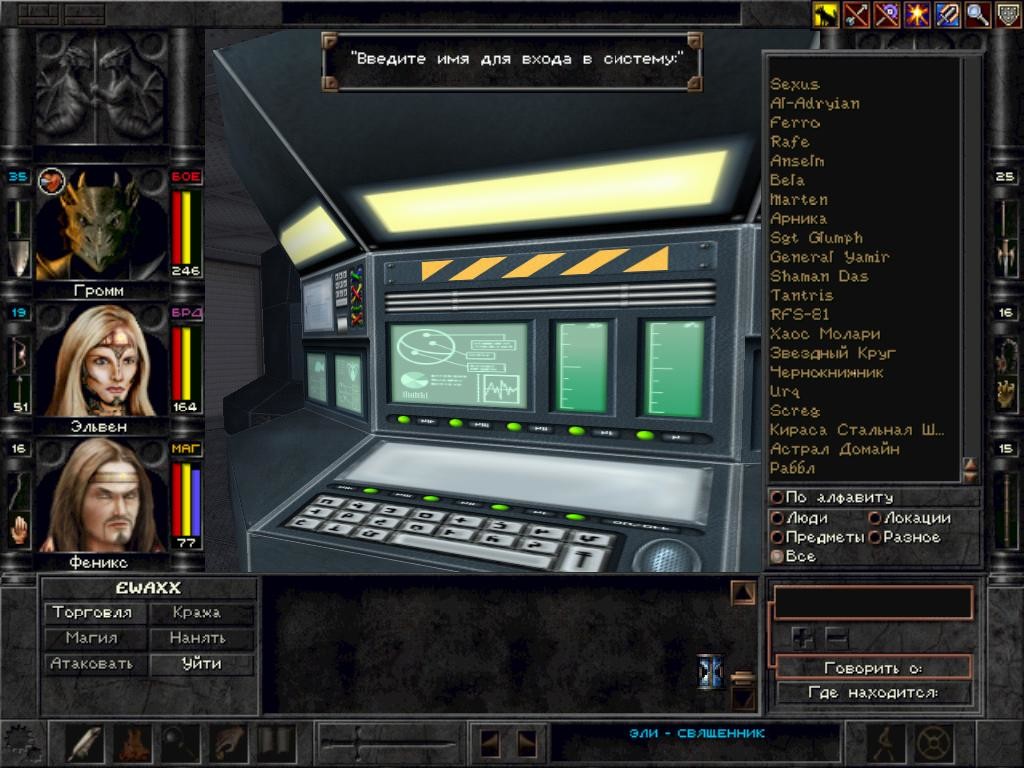Select keyword Sexus in the list
1024x768 pixels.
[x=795, y=84]
